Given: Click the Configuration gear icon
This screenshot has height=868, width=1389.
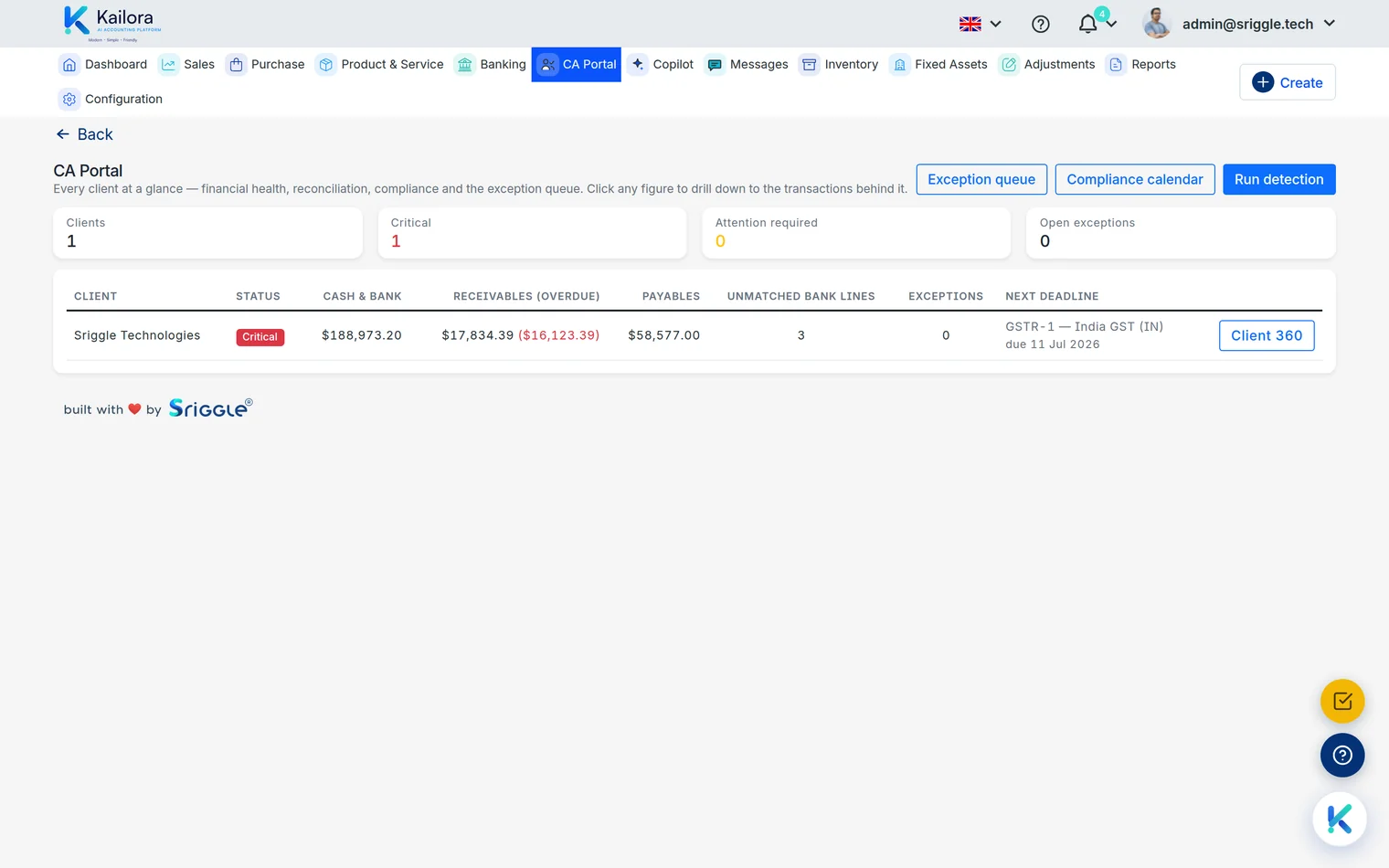Looking at the screenshot, I should click(x=69, y=100).
